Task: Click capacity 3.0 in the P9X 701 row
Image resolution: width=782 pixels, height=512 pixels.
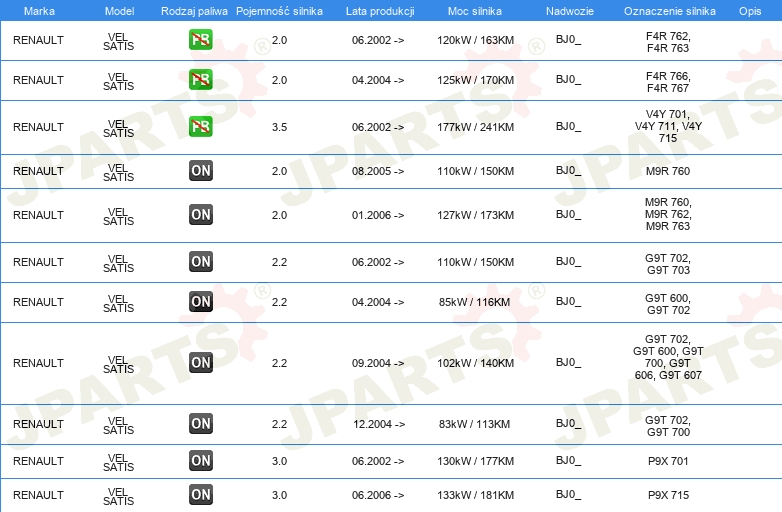Action: coord(279,461)
